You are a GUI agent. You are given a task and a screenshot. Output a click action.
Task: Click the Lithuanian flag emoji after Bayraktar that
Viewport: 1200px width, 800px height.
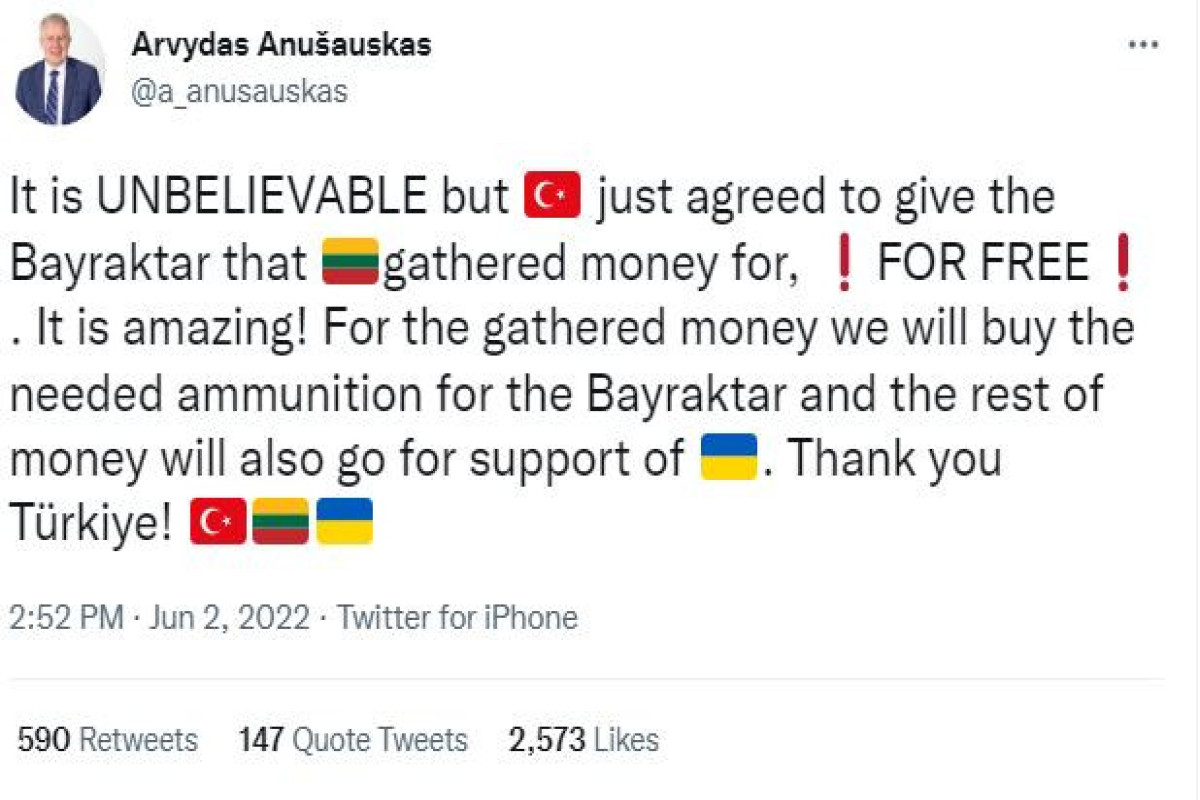[349, 262]
